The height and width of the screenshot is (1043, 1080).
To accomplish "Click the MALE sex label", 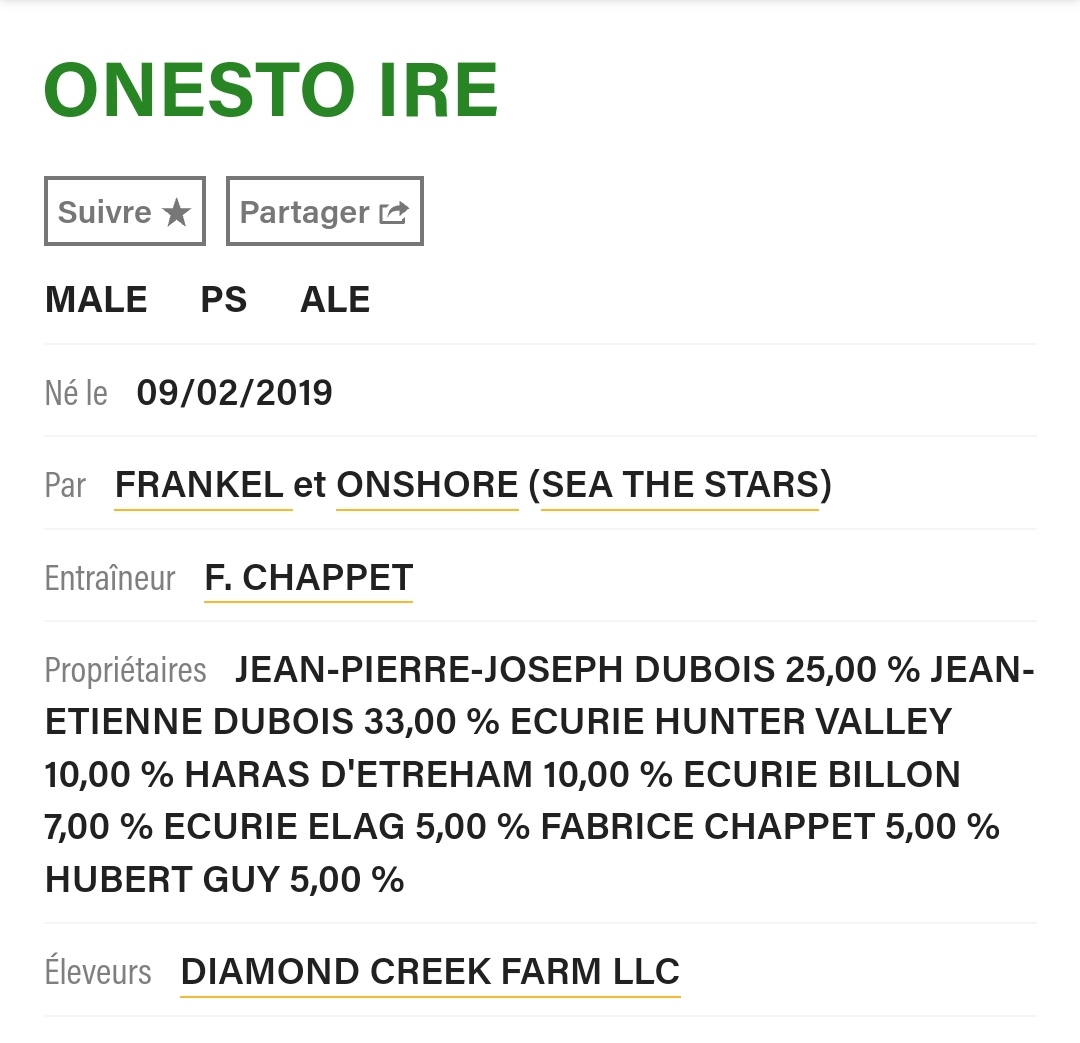I will click(x=96, y=300).
